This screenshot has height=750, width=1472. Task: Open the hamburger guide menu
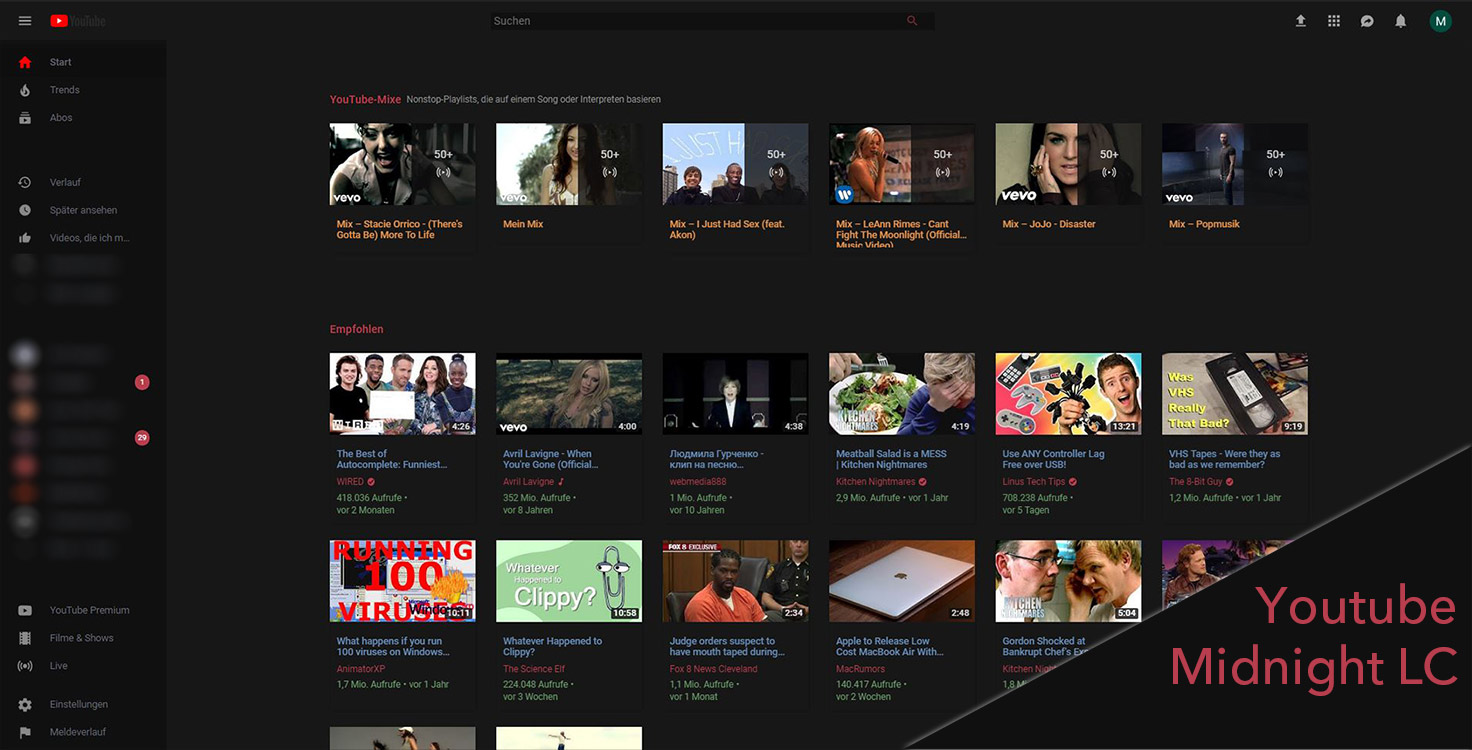coord(25,21)
